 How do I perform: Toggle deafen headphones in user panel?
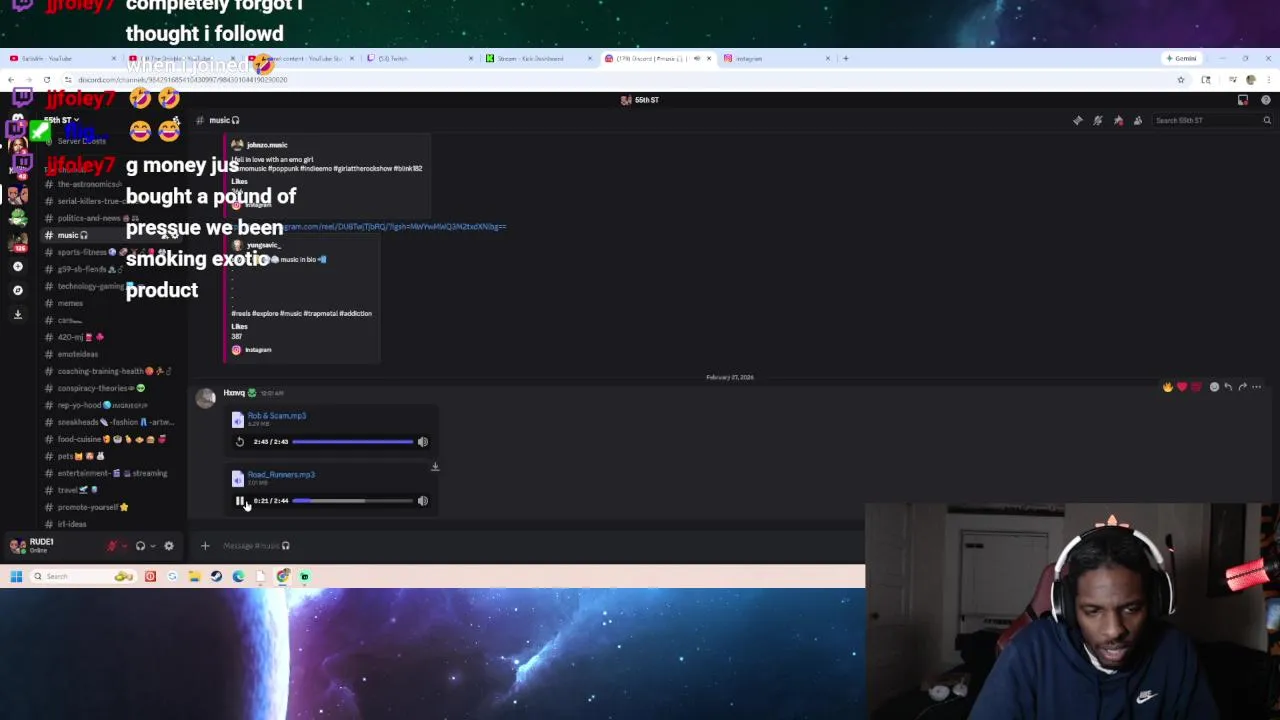[x=140, y=546]
